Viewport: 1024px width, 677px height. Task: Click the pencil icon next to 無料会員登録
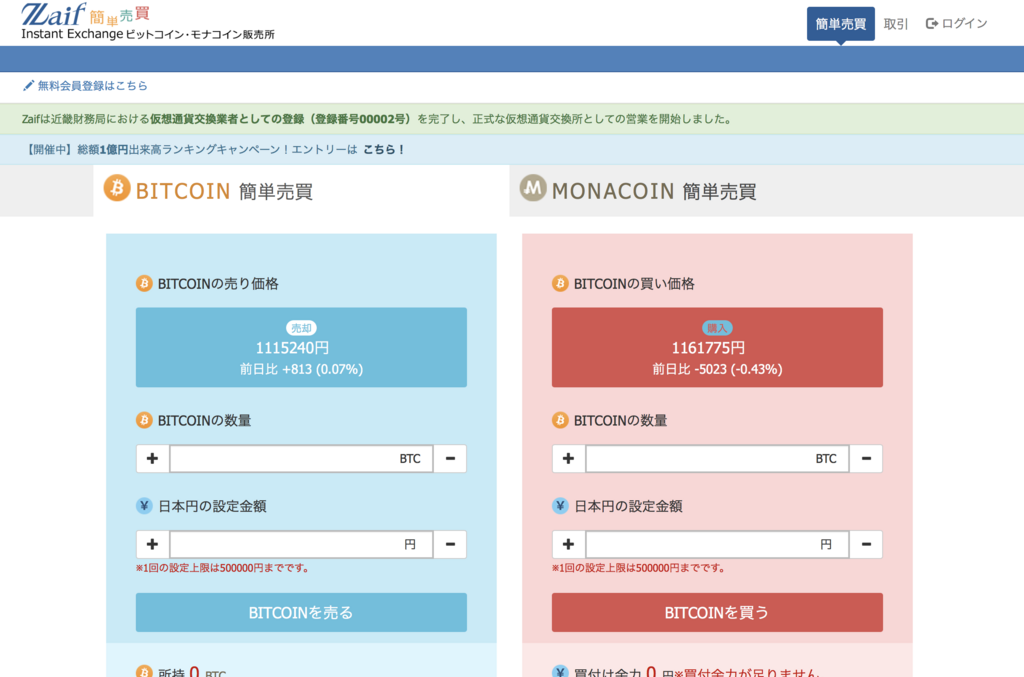(28, 86)
